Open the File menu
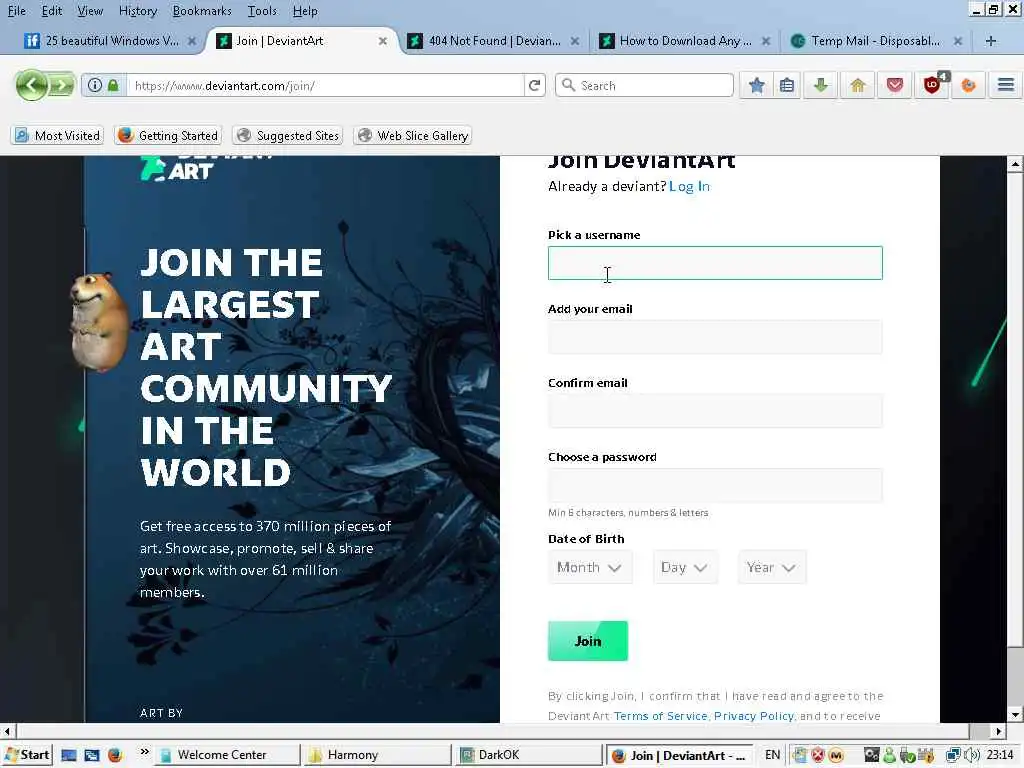 pos(16,11)
